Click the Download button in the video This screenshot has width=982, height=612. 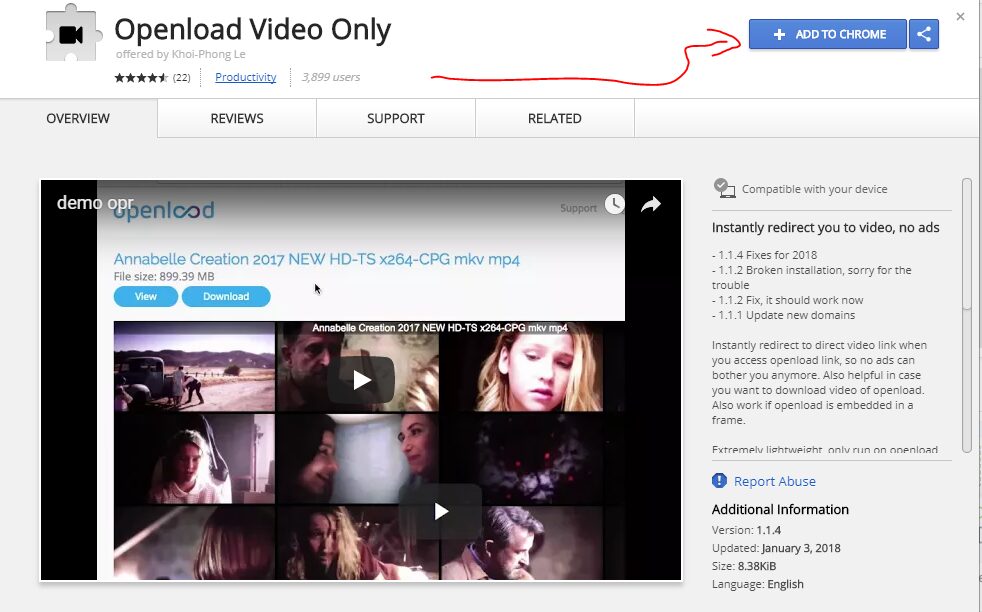point(226,296)
